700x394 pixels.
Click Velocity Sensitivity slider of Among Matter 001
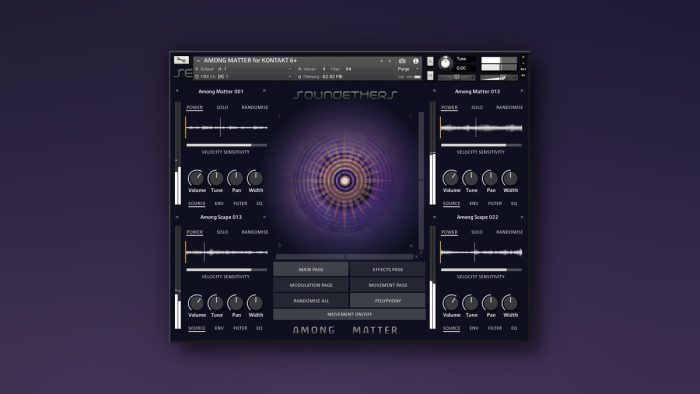pos(227,145)
